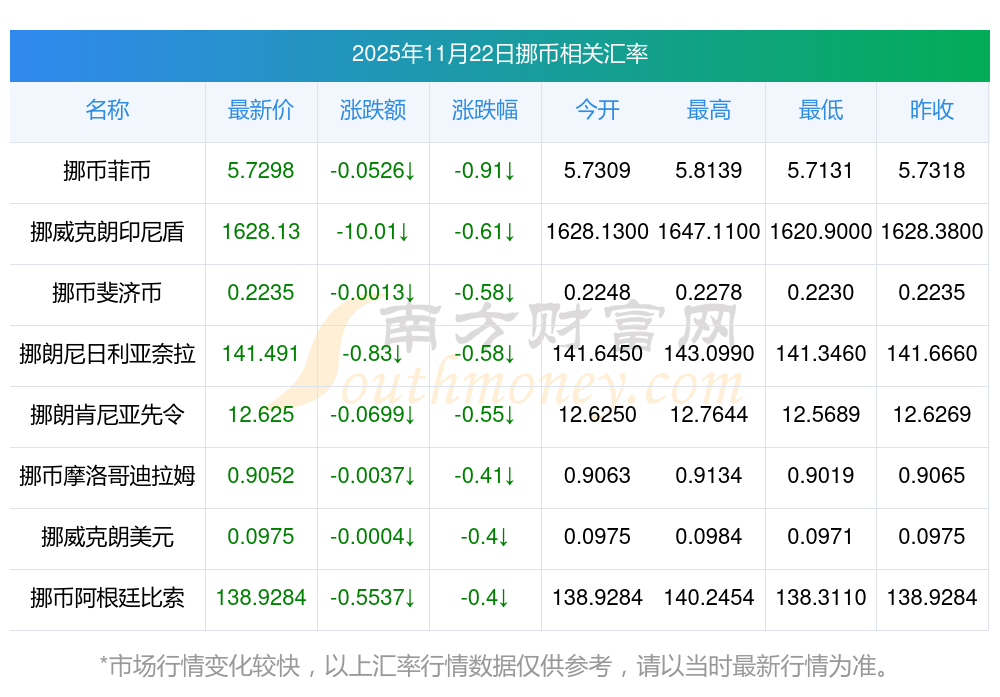Click the down arrow beside -10.01
This screenshot has width=1000, height=697.
tap(403, 232)
